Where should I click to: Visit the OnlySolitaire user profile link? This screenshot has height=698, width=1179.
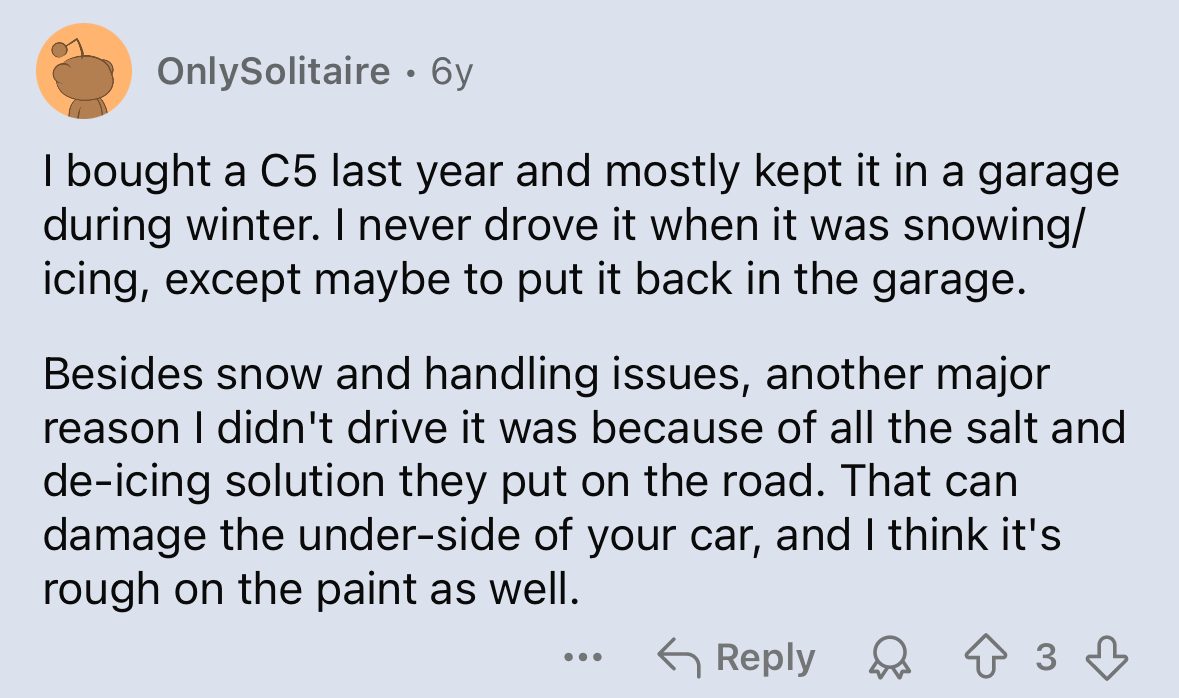274,71
